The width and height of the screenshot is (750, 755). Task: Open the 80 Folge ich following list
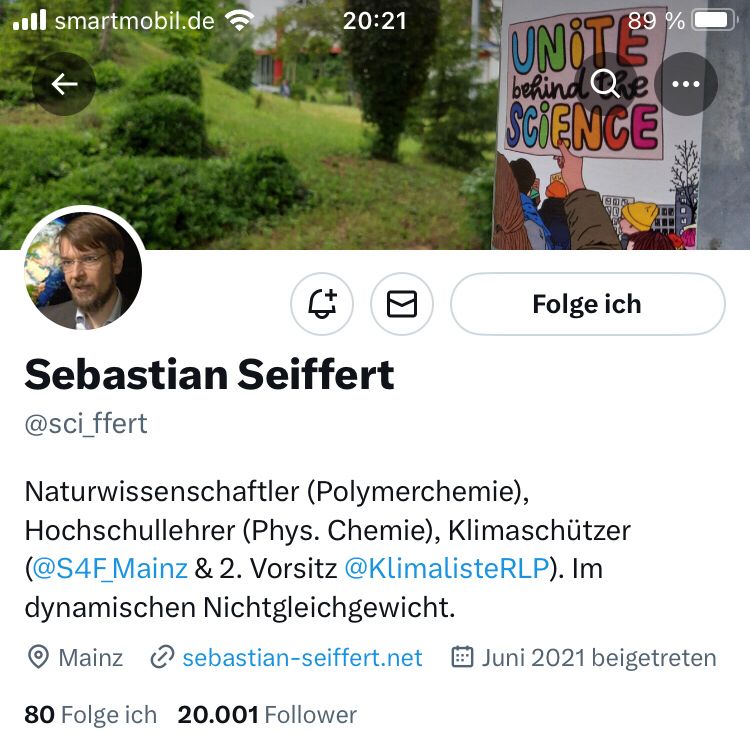pos(91,715)
